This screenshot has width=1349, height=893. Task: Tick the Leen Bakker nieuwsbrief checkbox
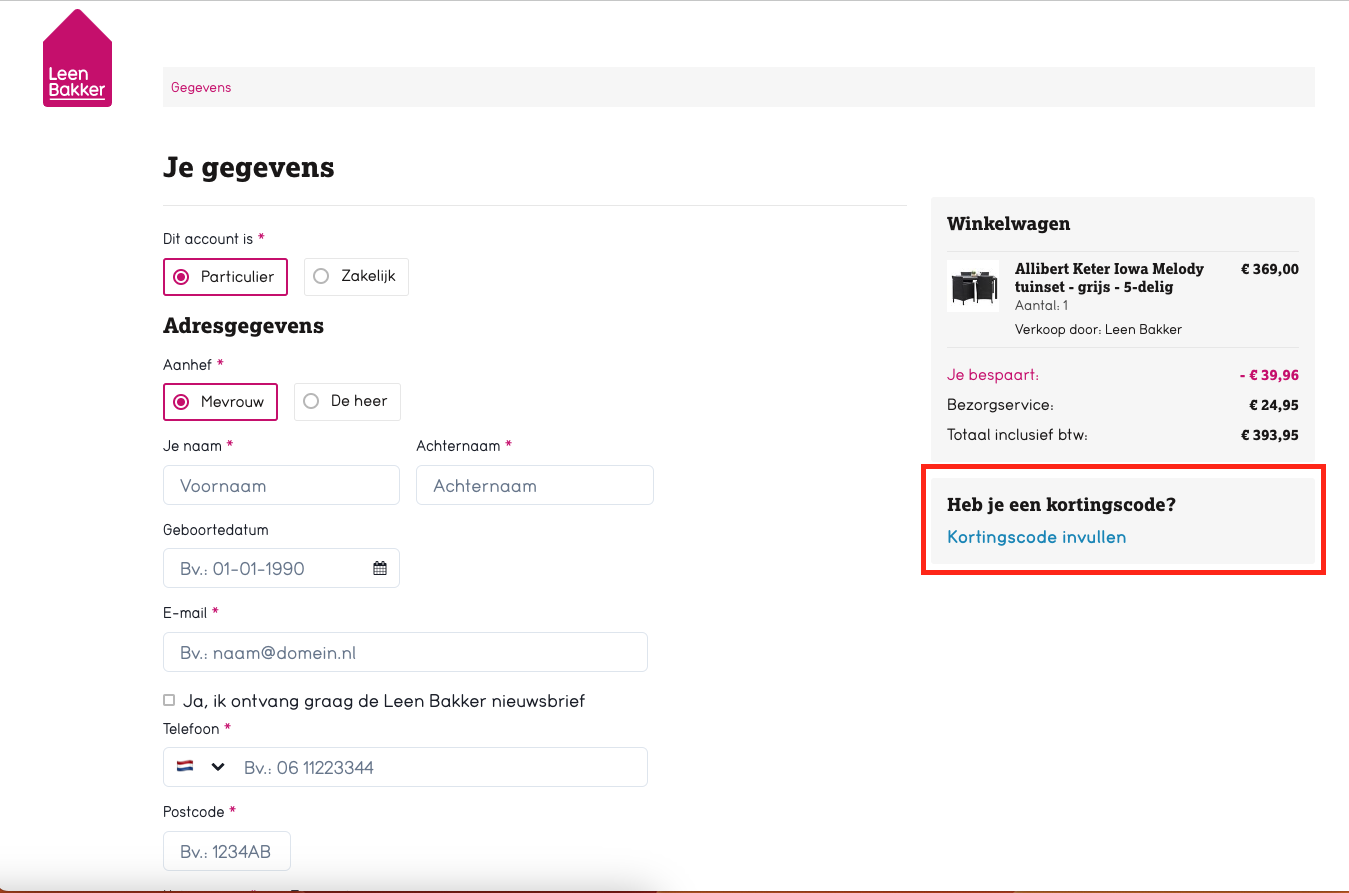pos(169,700)
